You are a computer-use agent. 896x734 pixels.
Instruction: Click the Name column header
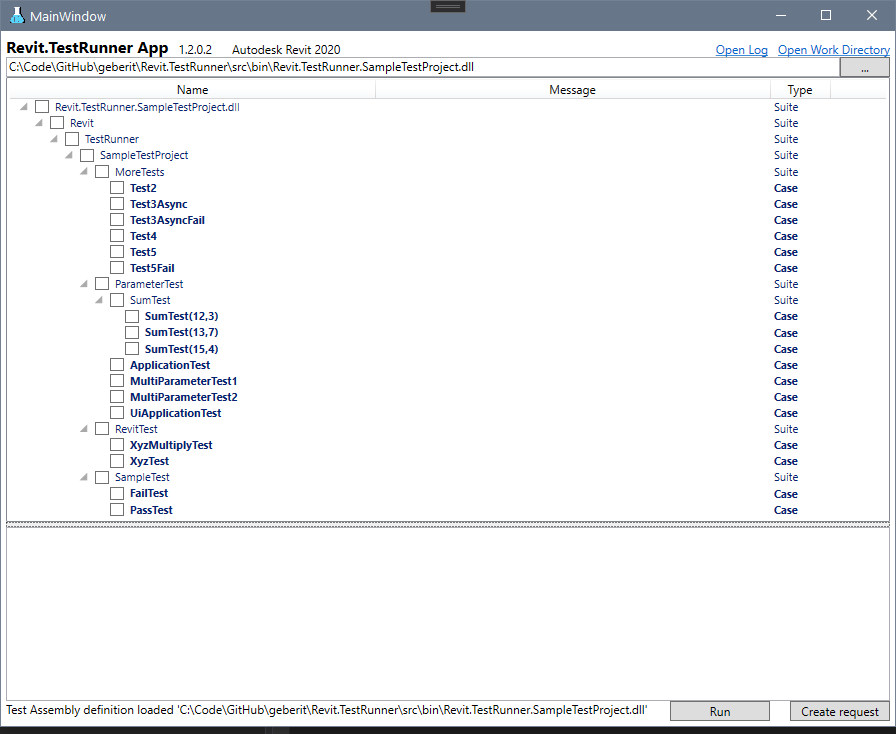tap(192, 90)
